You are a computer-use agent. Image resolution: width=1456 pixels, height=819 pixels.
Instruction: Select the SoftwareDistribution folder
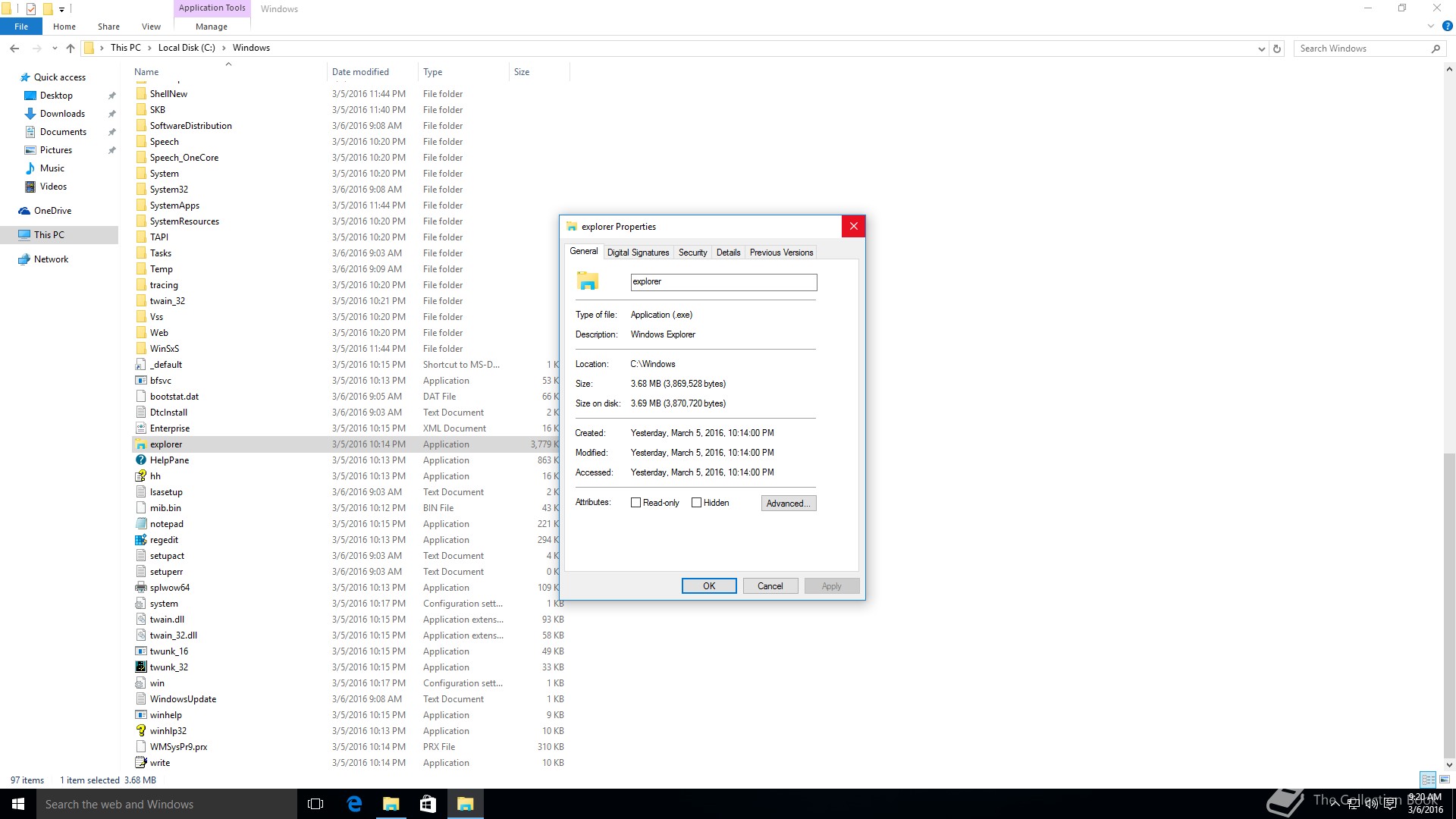[x=190, y=126]
